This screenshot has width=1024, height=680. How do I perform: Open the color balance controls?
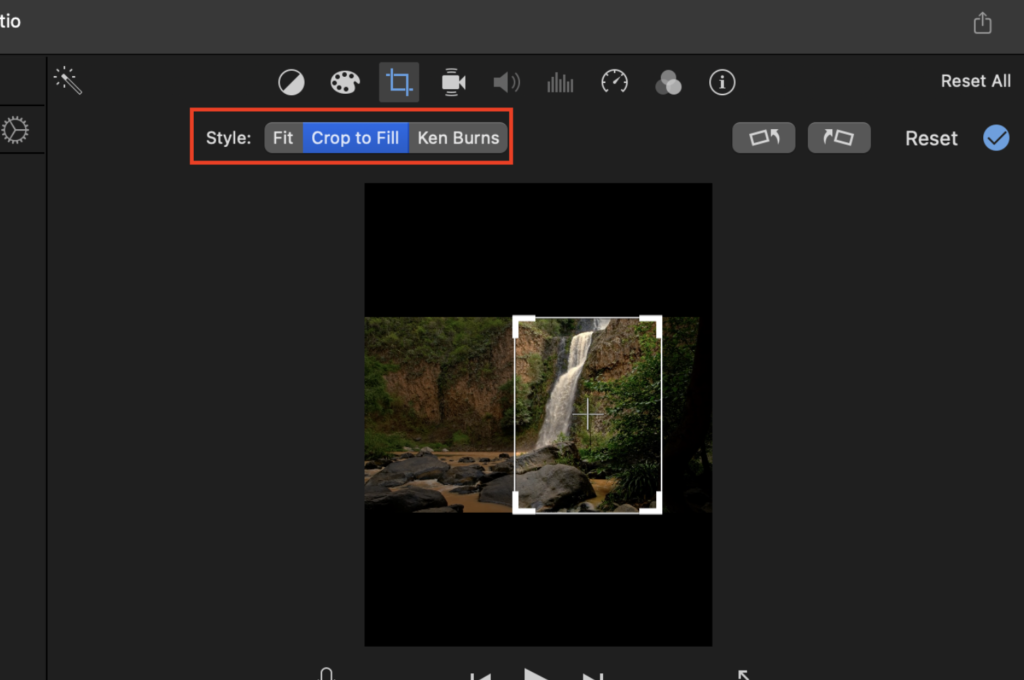pos(291,82)
